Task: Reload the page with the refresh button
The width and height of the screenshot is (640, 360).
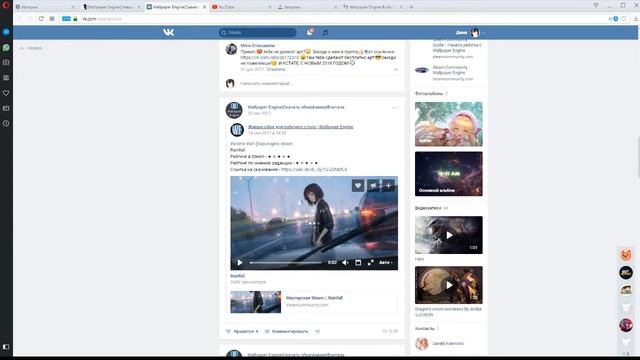Action: (41, 19)
